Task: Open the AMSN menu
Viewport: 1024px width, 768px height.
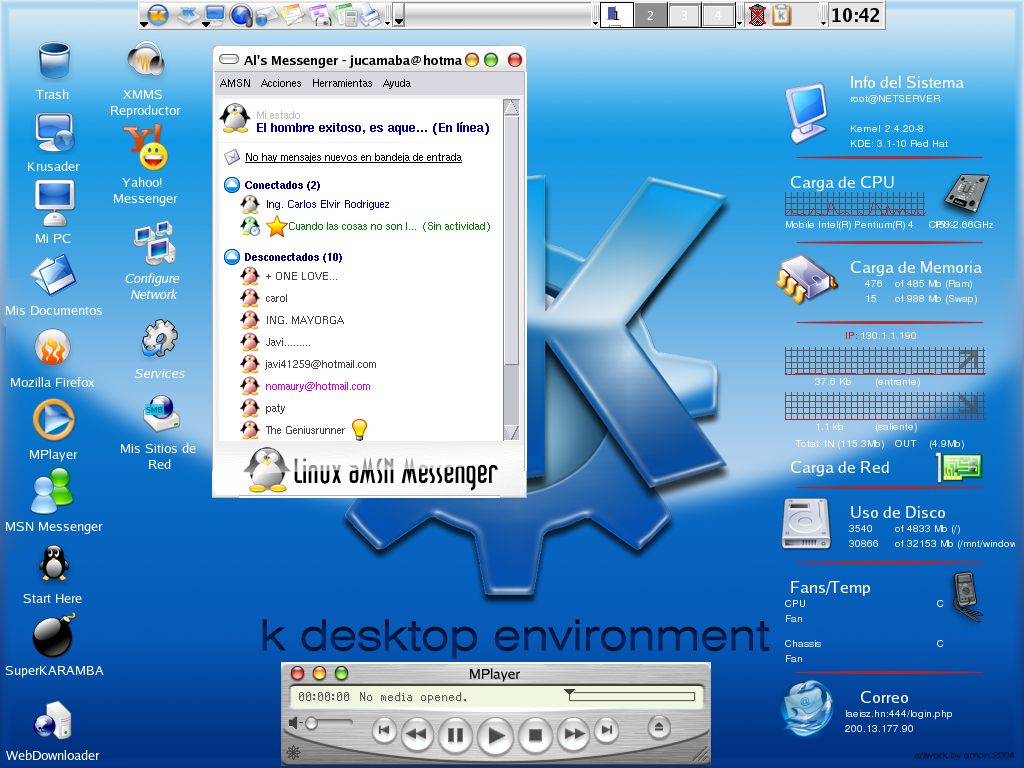Action: (x=235, y=83)
